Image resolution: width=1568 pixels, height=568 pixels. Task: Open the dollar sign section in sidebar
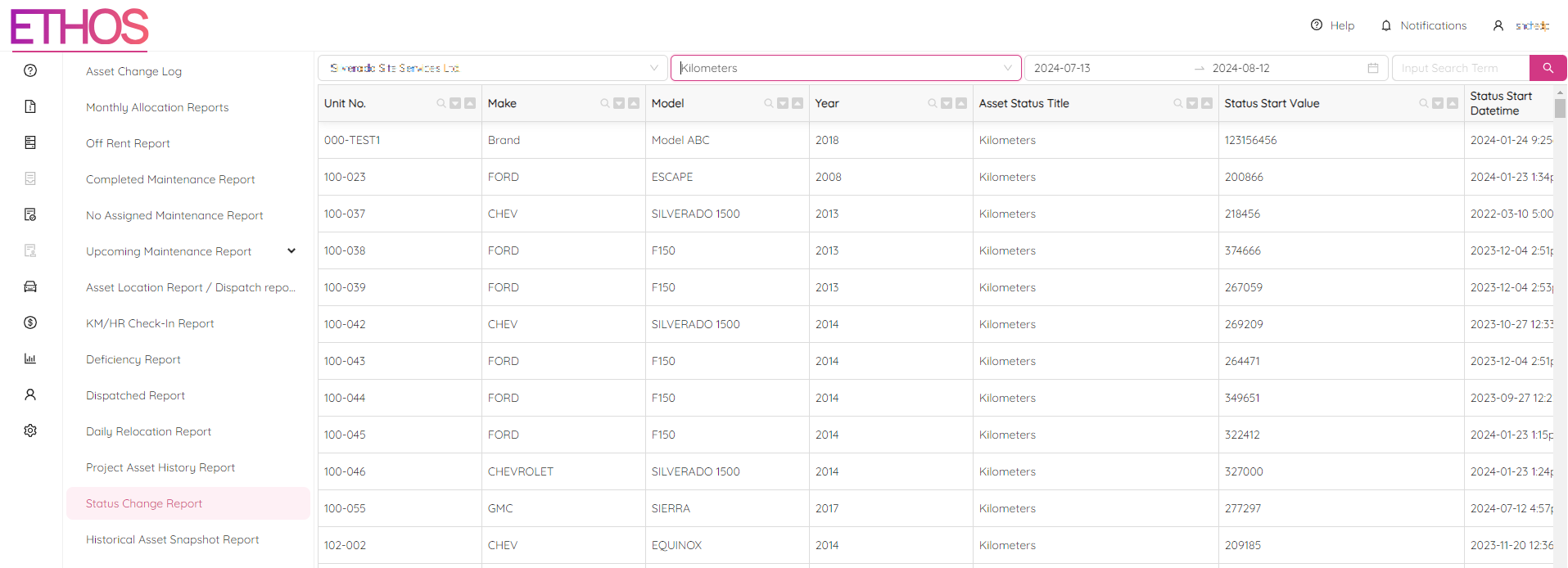coord(30,322)
